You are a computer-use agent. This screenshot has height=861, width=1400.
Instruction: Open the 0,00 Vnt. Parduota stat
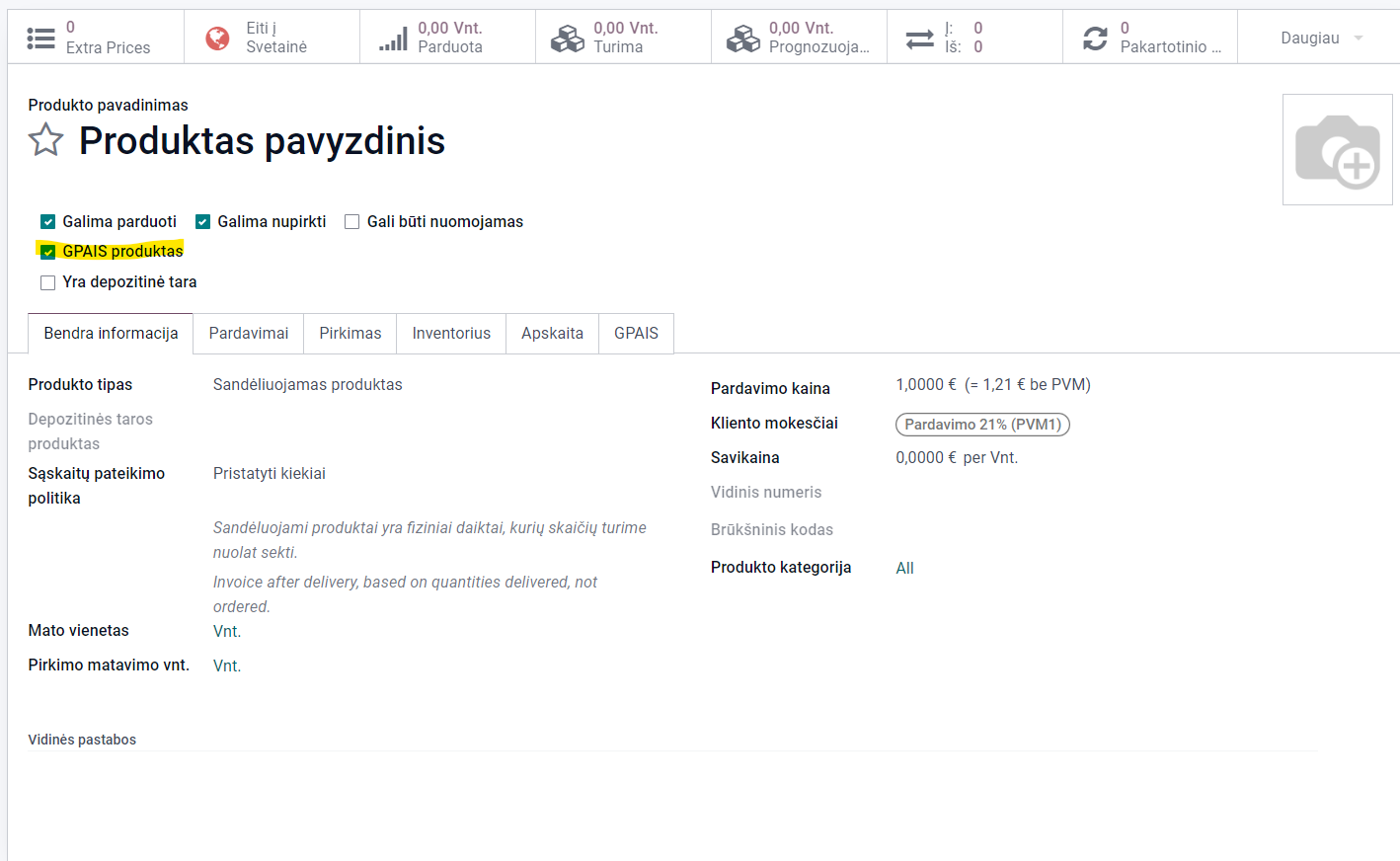click(x=448, y=38)
